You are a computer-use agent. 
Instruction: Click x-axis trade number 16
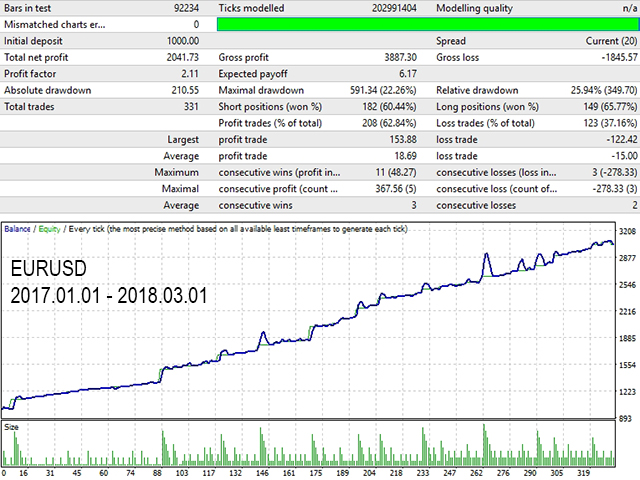23,473
